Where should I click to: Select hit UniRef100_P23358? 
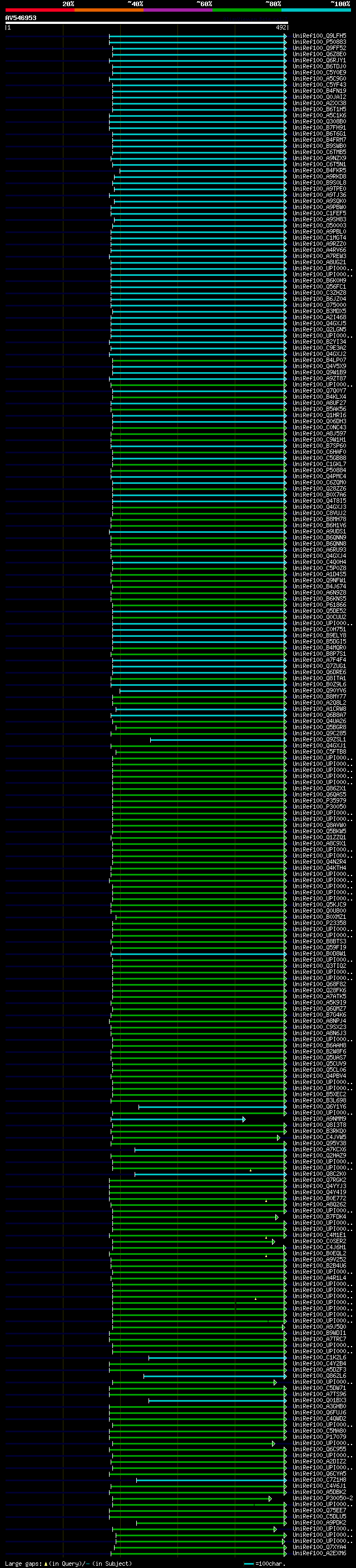(319, 923)
